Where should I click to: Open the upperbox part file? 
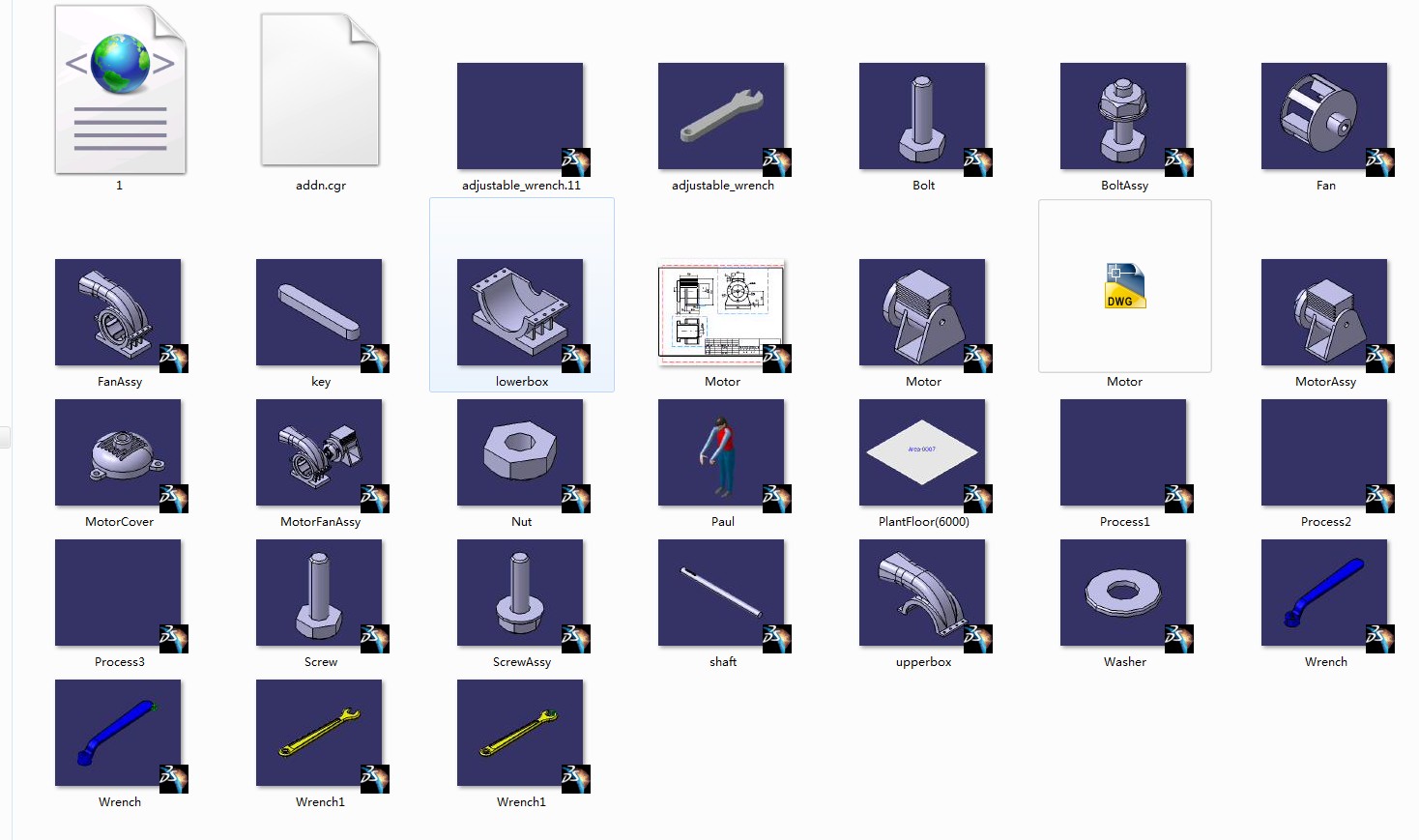922,593
